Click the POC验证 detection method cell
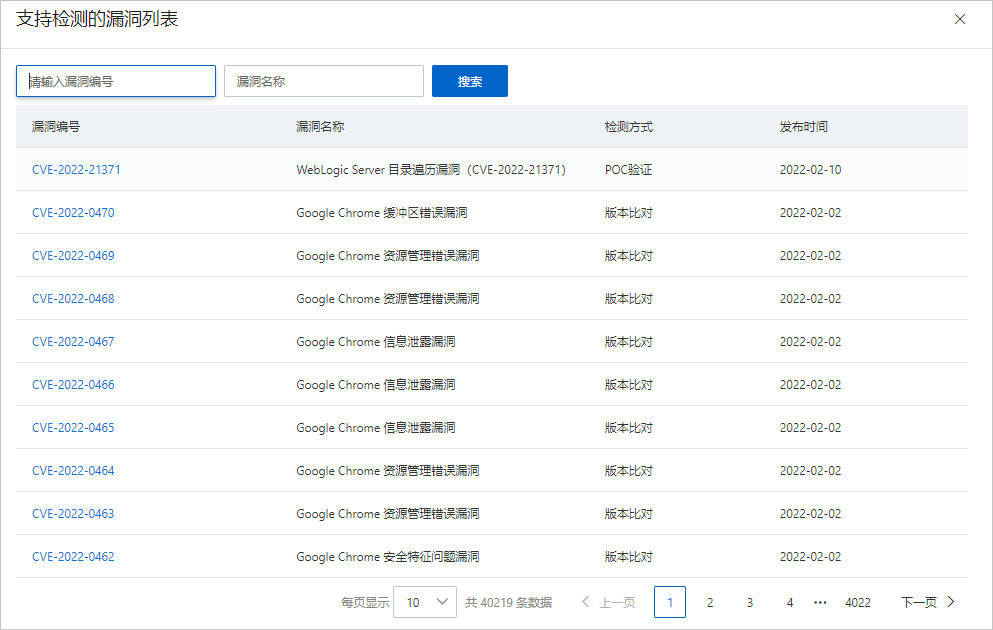 pyautogui.click(x=628, y=170)
